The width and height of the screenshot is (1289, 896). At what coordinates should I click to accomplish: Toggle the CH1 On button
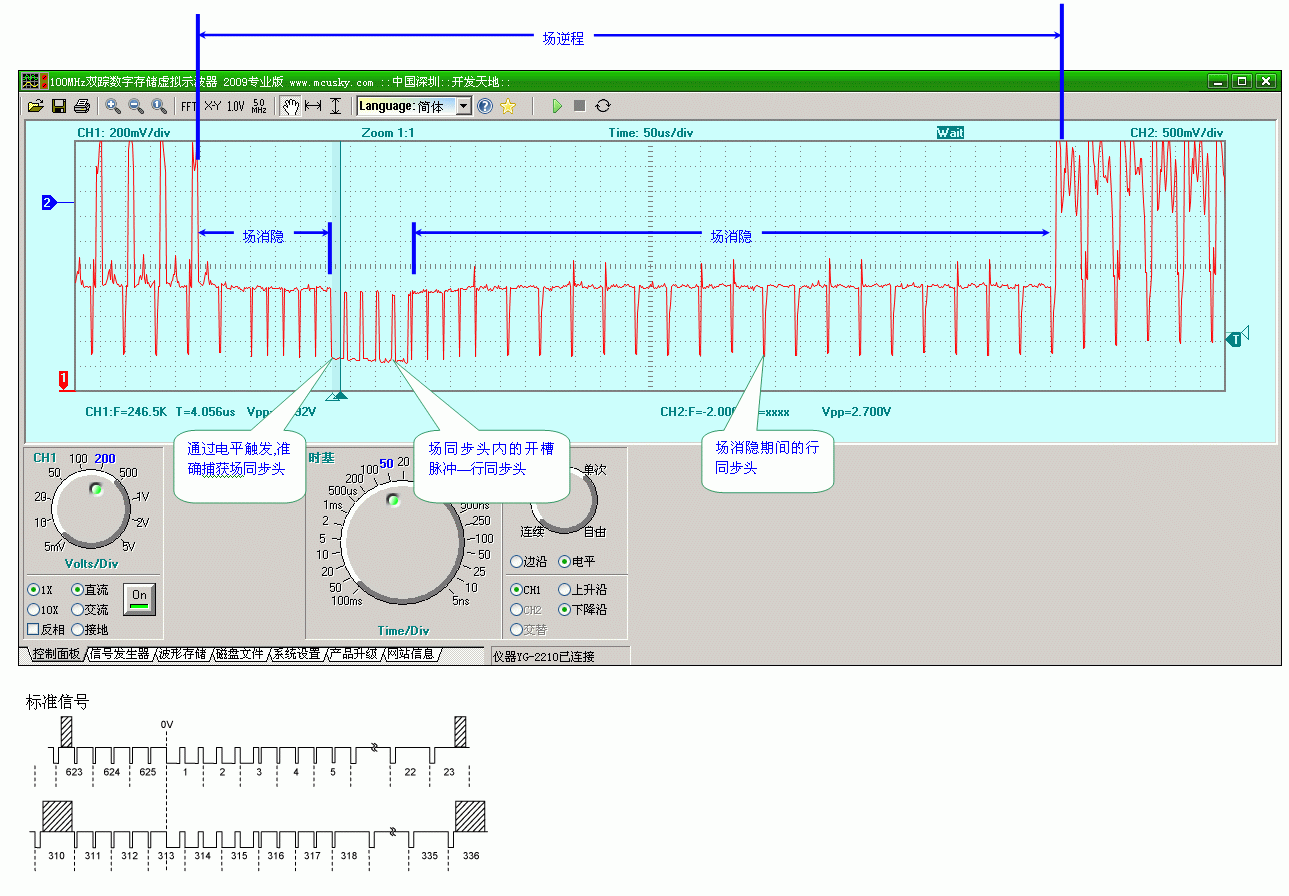point(139,599)
